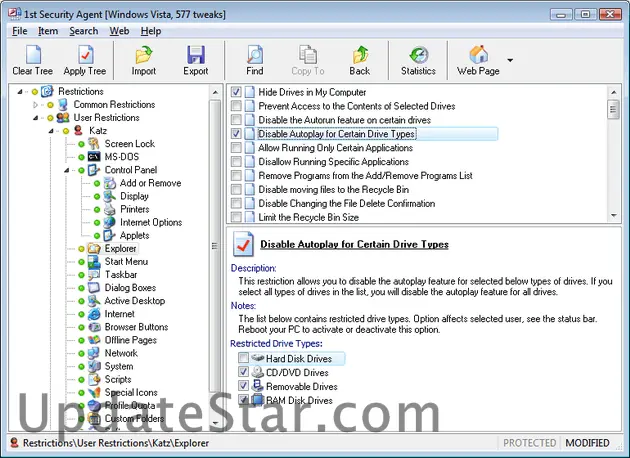Click the Clear Tree toolbar icon
630x458 pixels.
(x=33, y=55)
